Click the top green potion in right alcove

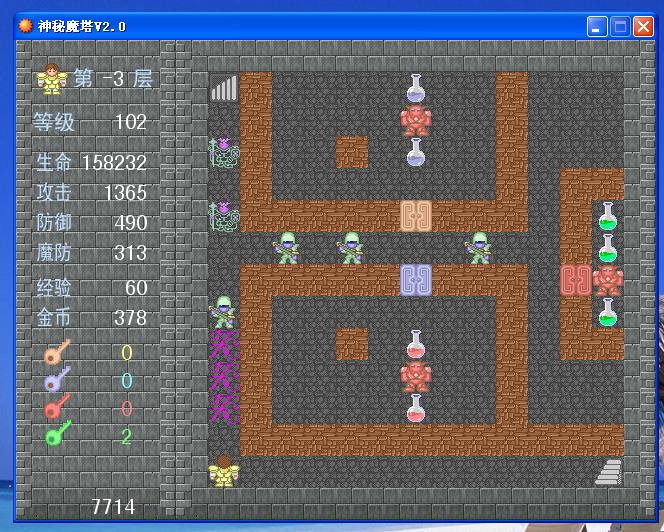608,216
